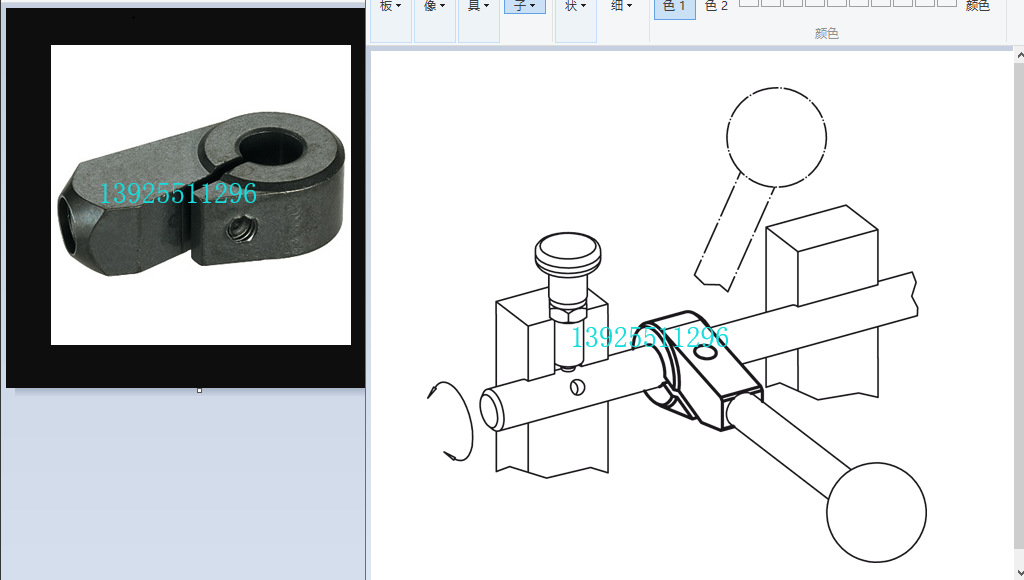Expand the shapes (状) dropdown
Viewport: 1024px width, 580px height.
pyautogui.click(x=575, y=6)
